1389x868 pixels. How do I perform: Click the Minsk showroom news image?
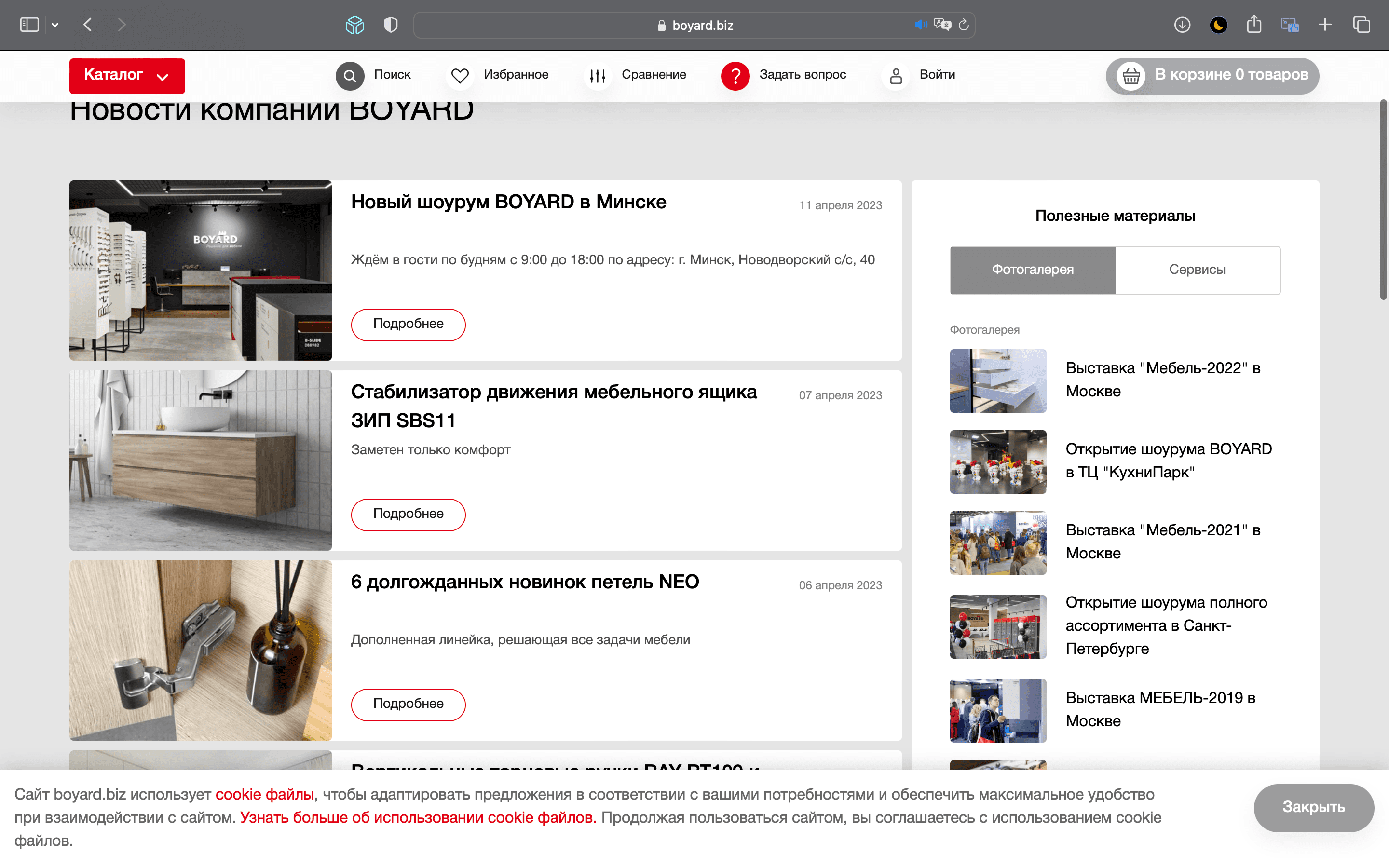[200, 271]
